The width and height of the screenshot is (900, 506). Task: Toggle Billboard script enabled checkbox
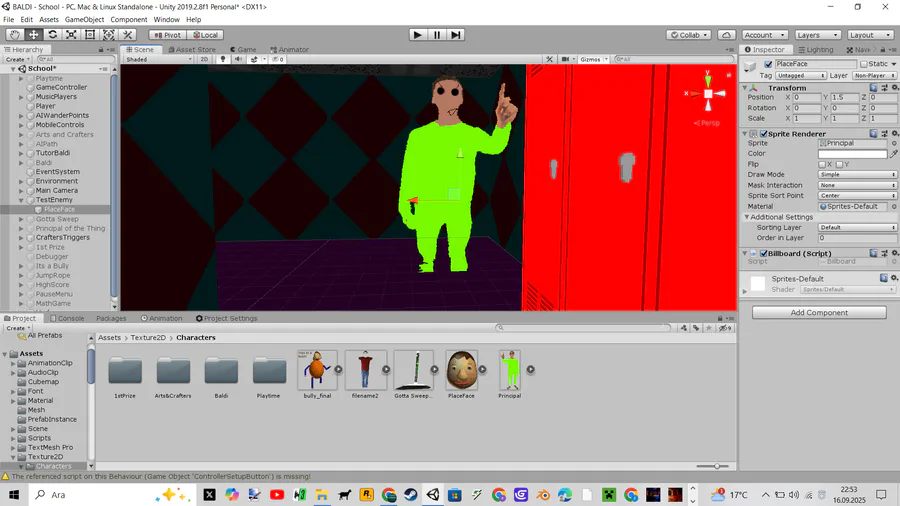pos(763,253)
